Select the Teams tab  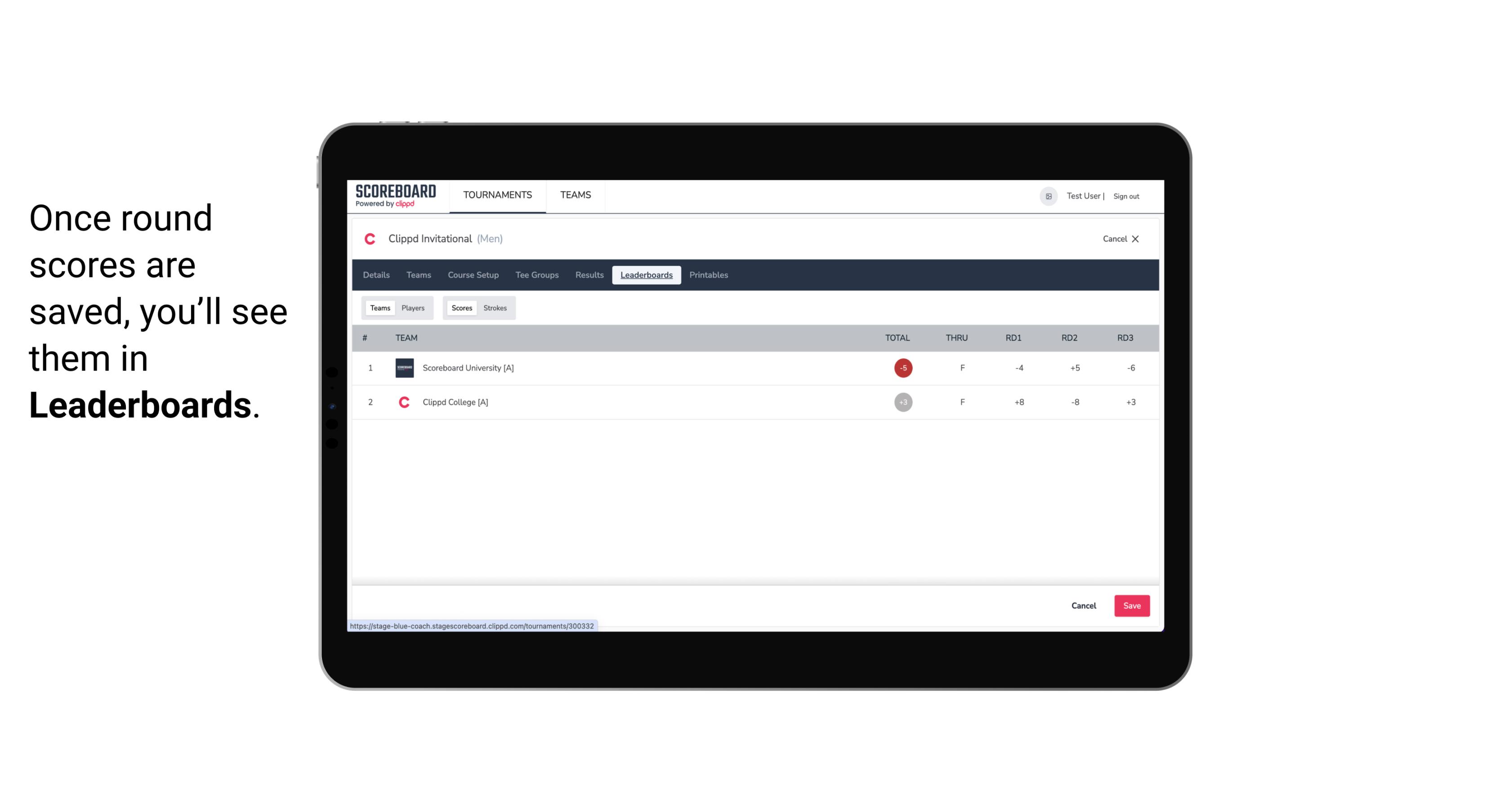point(379,307)
